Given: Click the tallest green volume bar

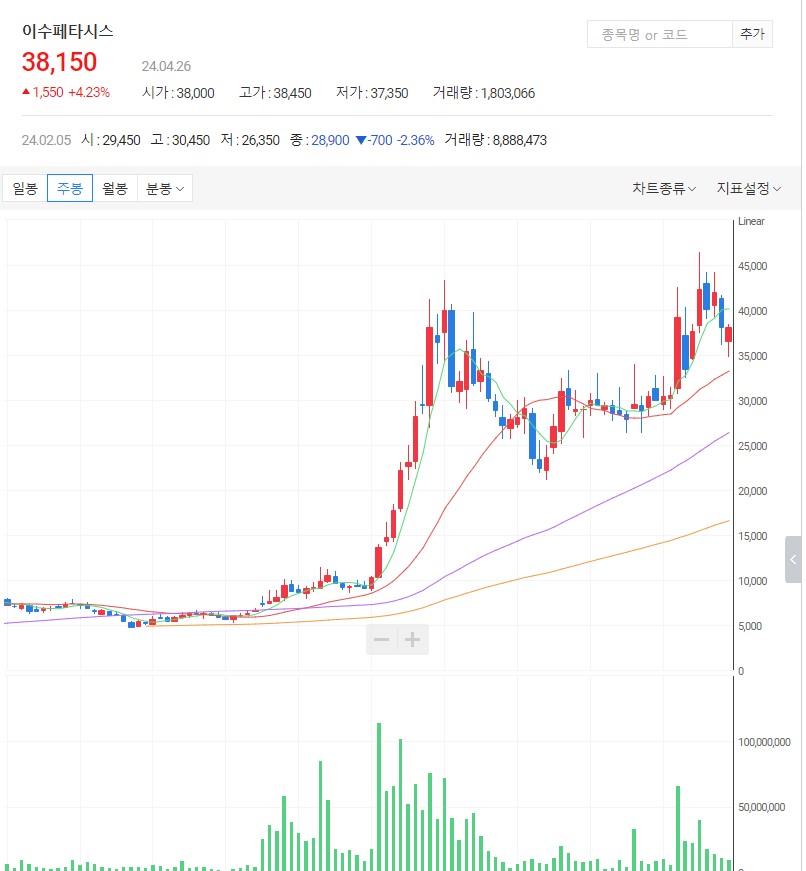Looking at the screenshot, I should pyautogui.click(x=379, y=795).
